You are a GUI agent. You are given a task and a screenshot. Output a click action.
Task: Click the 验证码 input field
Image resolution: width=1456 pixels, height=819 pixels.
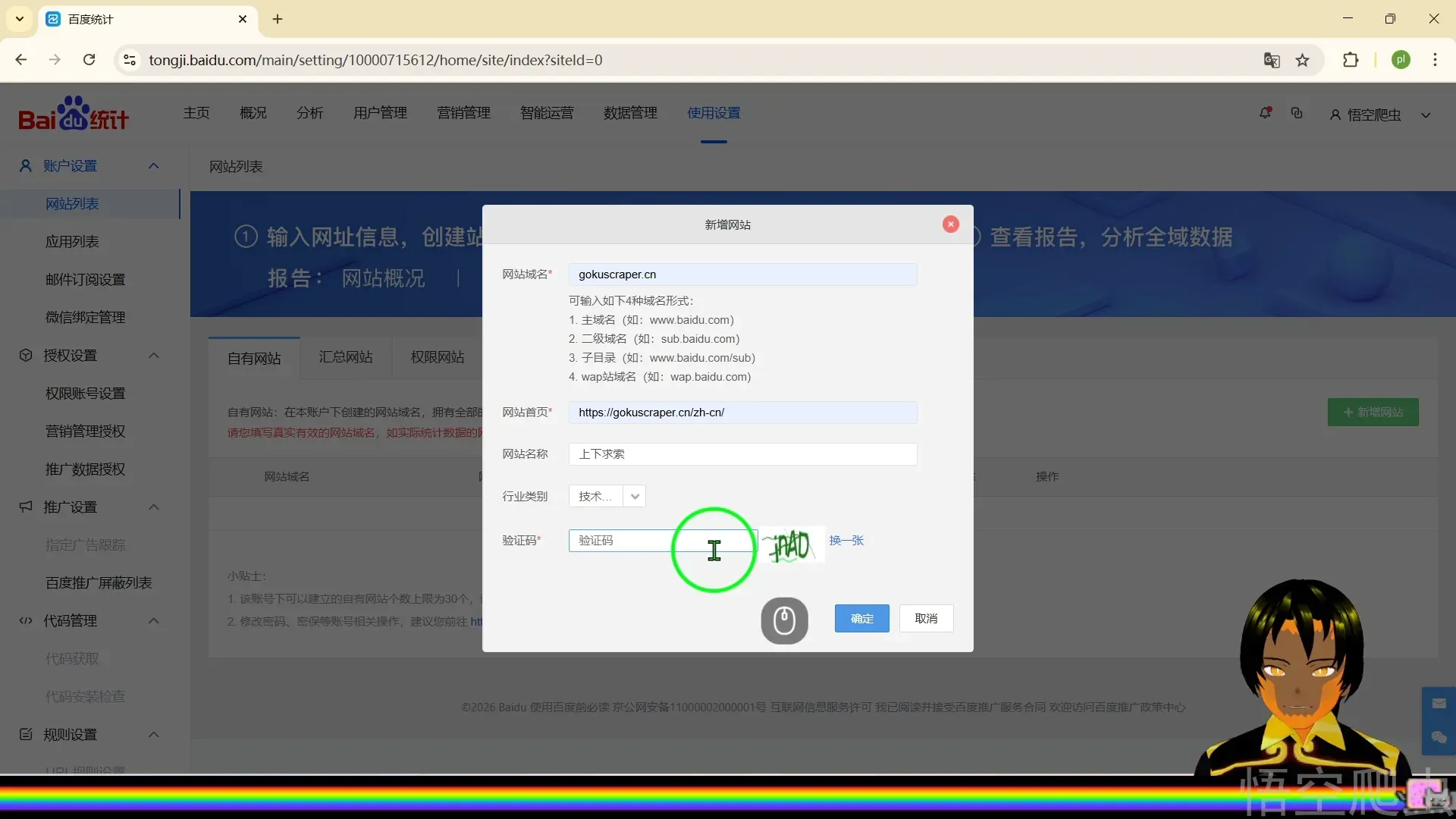point(622,541)
